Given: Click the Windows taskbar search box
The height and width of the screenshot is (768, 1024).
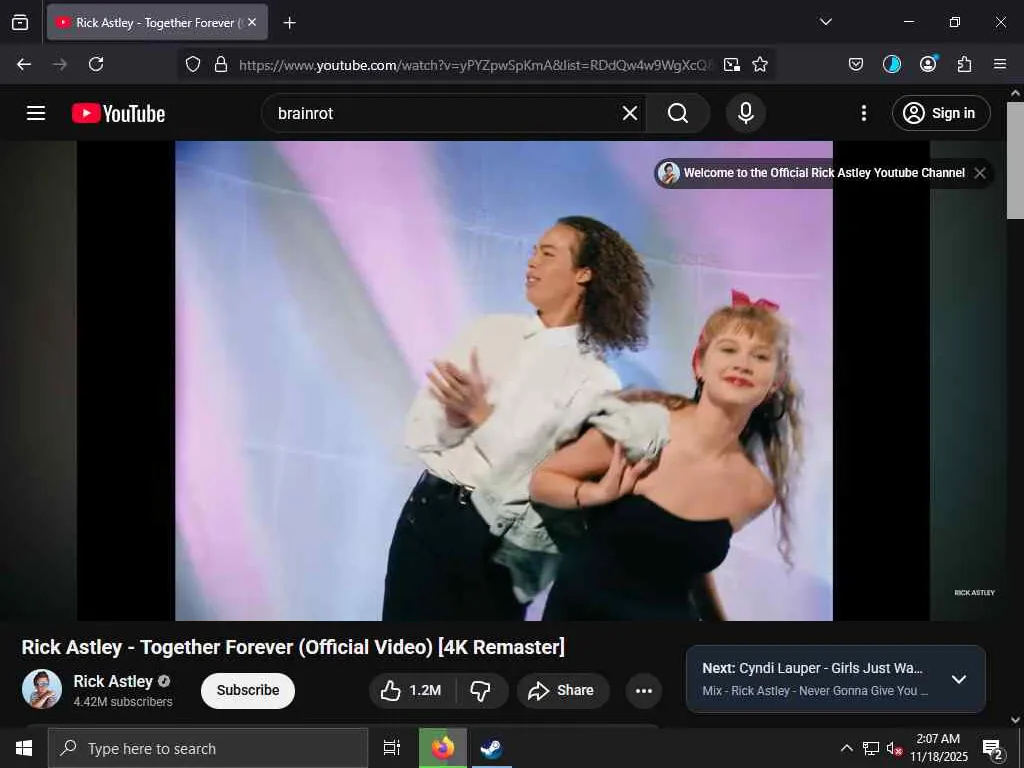Looking at the screenshot, I should (208, 748).
